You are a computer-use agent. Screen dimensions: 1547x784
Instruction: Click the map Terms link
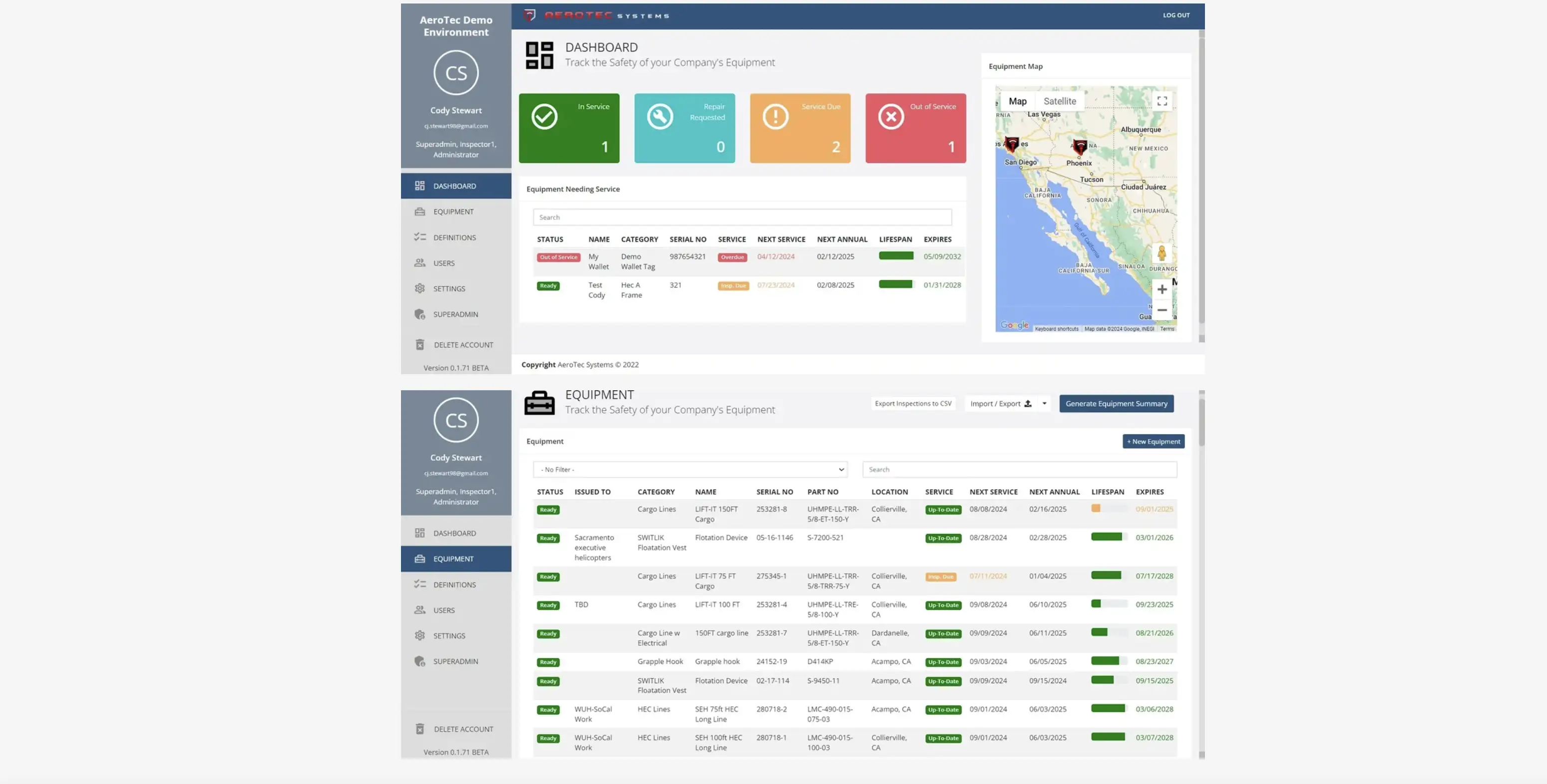1167,329
